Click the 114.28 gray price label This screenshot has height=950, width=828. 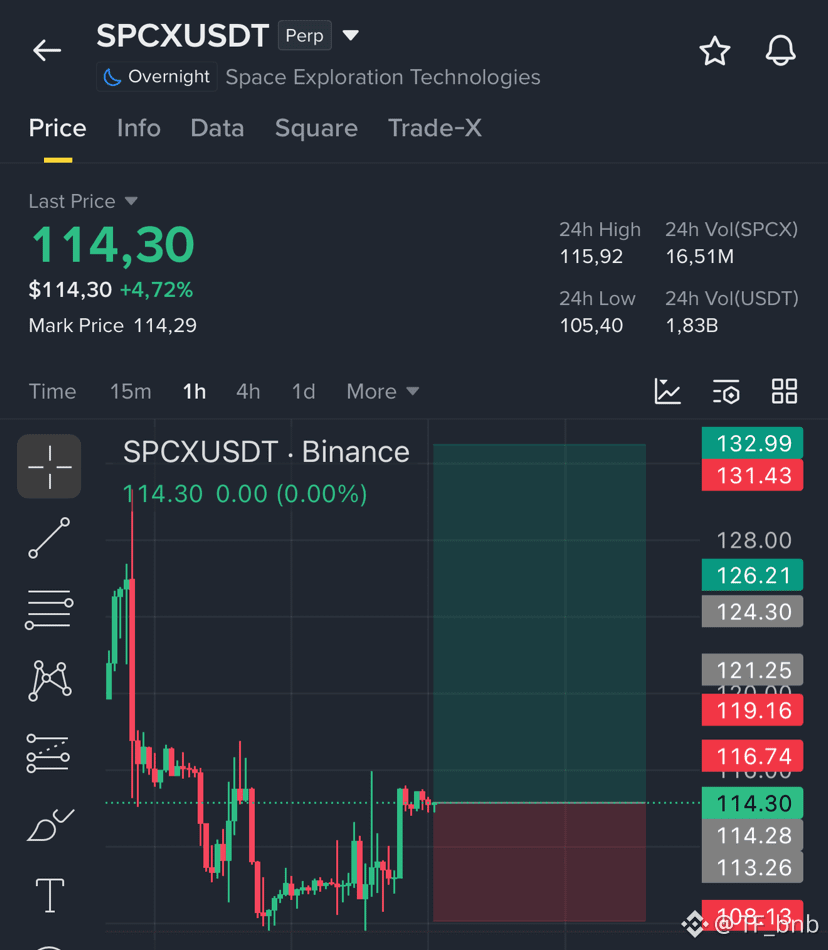tap(752, 835)
